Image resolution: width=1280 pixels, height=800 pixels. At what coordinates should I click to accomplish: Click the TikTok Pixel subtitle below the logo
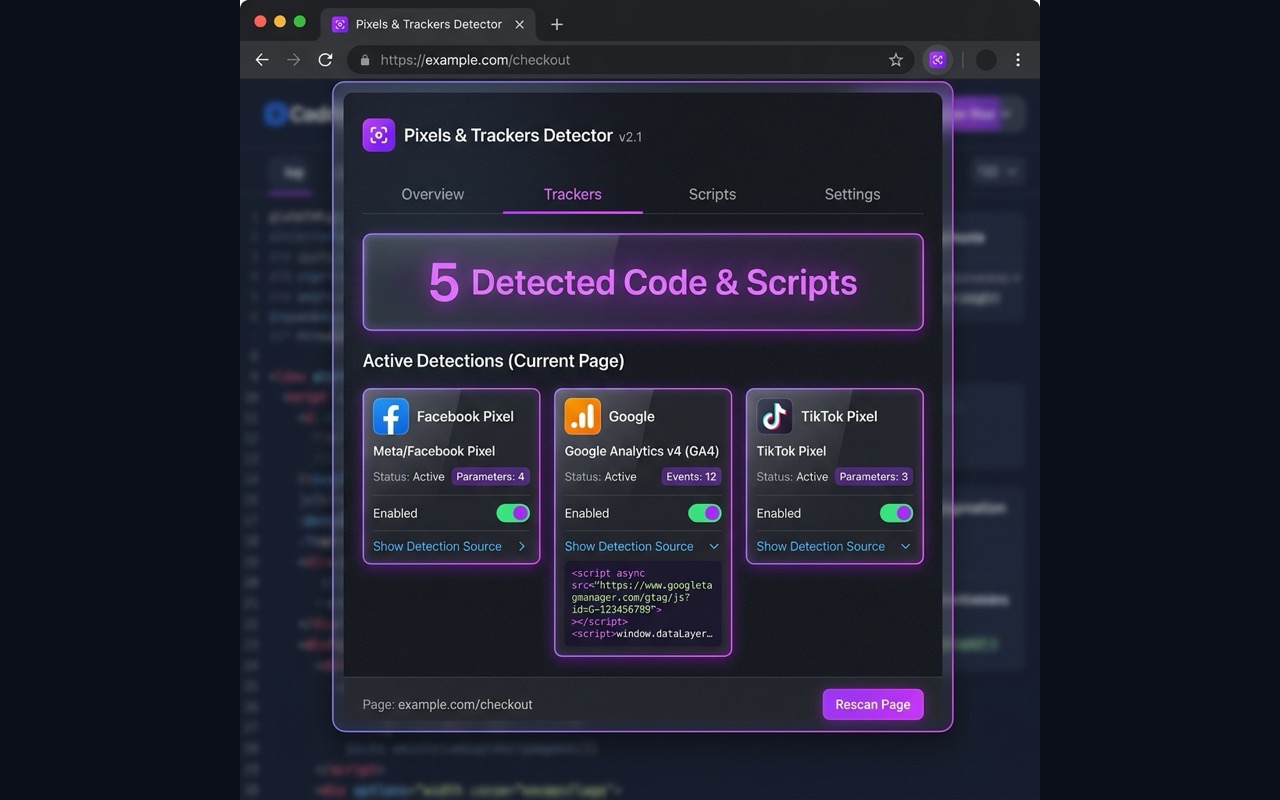click(x=791, y=451)
